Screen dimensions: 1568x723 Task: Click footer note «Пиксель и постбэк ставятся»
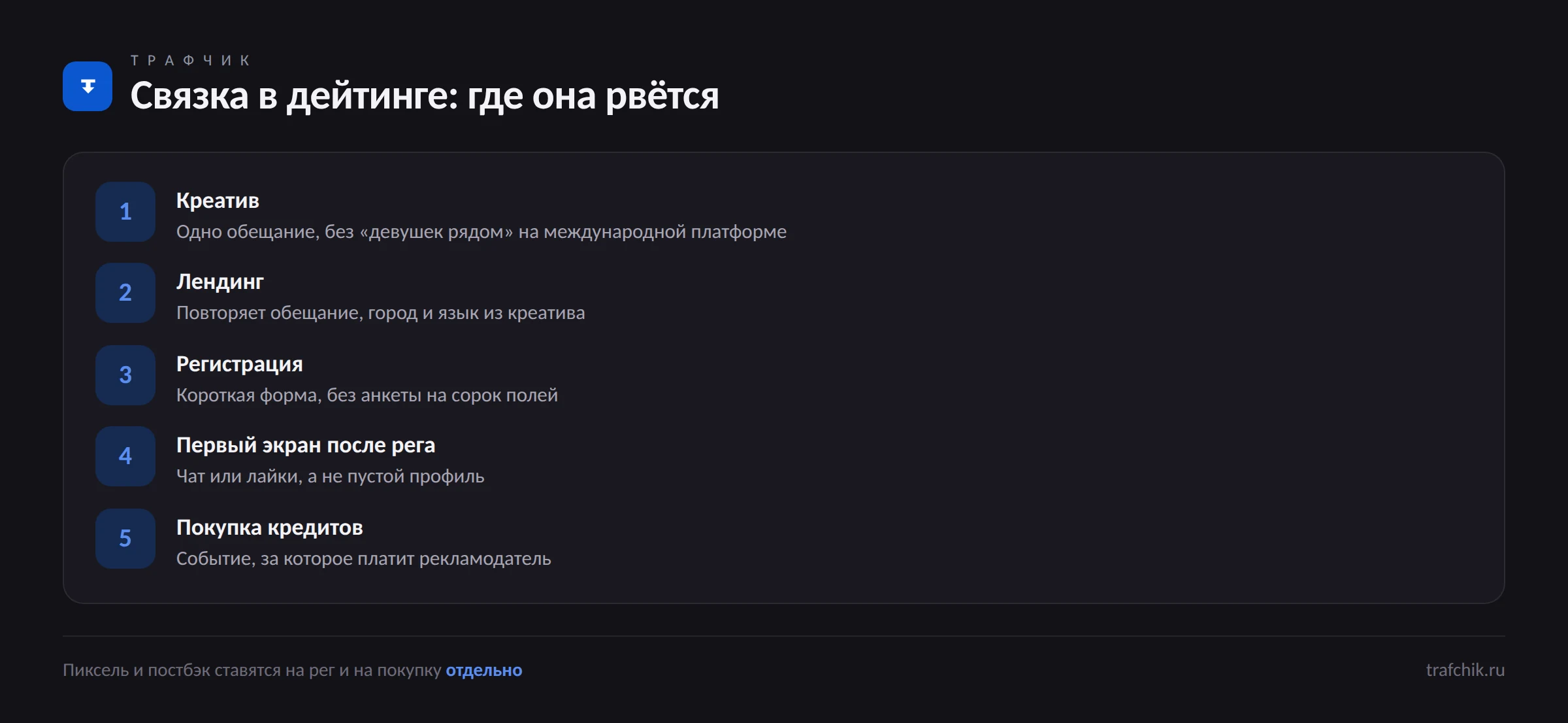172,670
